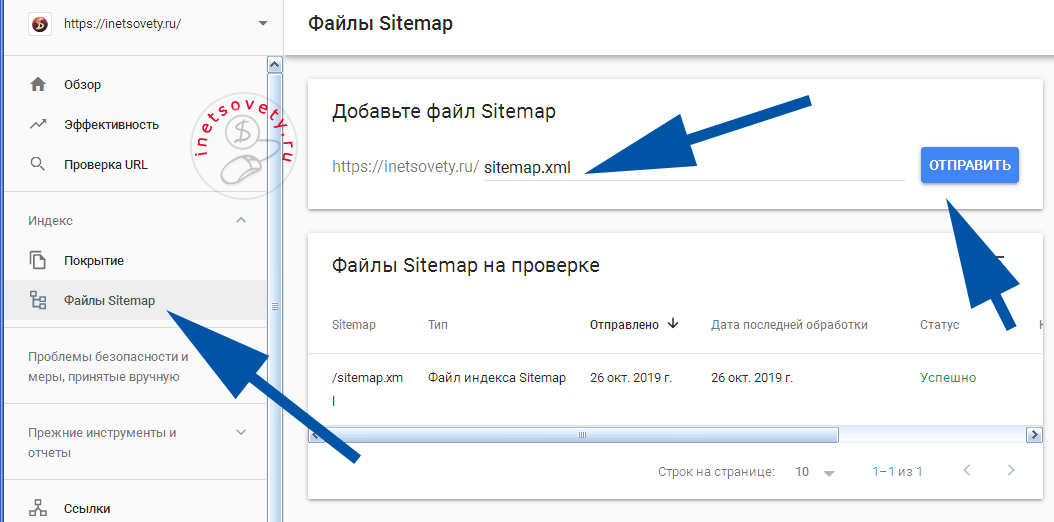This screenshot has height=522, width=1054.
Task: Click the Покрытие pages icon
Action: pos(38,261)
